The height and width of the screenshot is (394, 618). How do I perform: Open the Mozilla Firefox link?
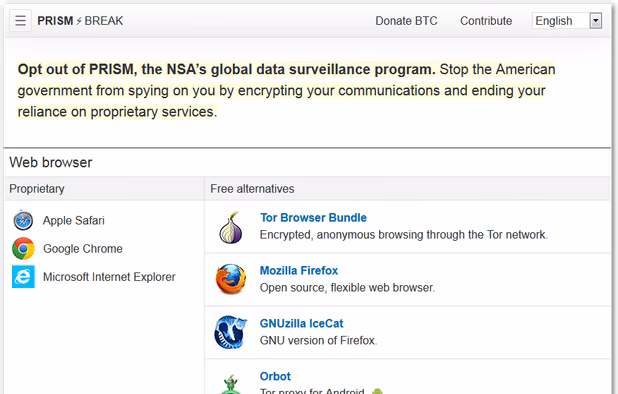299,271
